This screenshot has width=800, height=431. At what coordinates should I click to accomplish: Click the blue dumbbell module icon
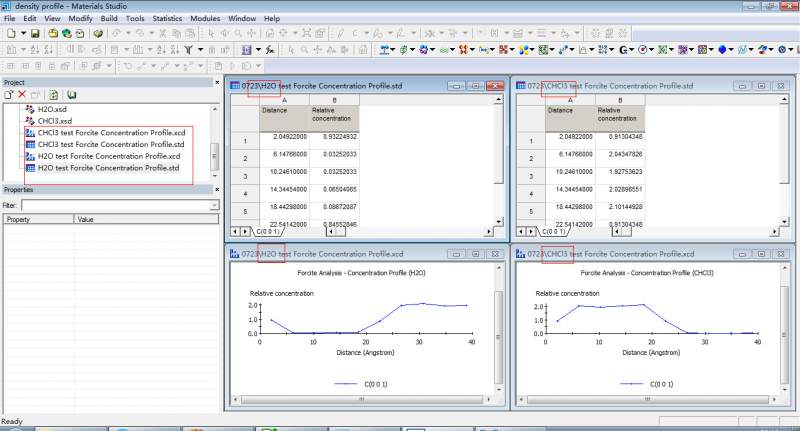tap(563, 49)
